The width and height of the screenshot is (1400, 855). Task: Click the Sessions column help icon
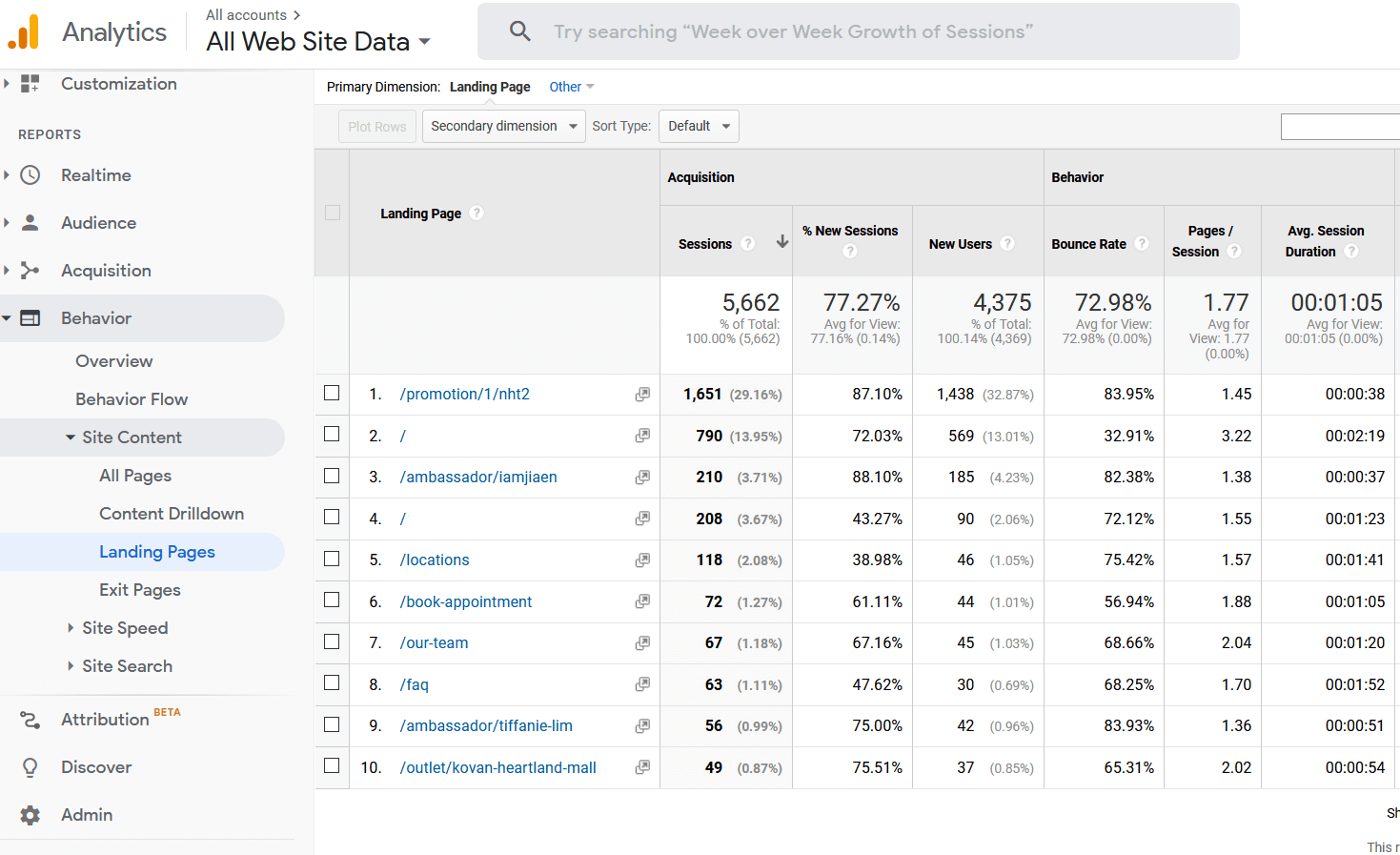[748, 243]
